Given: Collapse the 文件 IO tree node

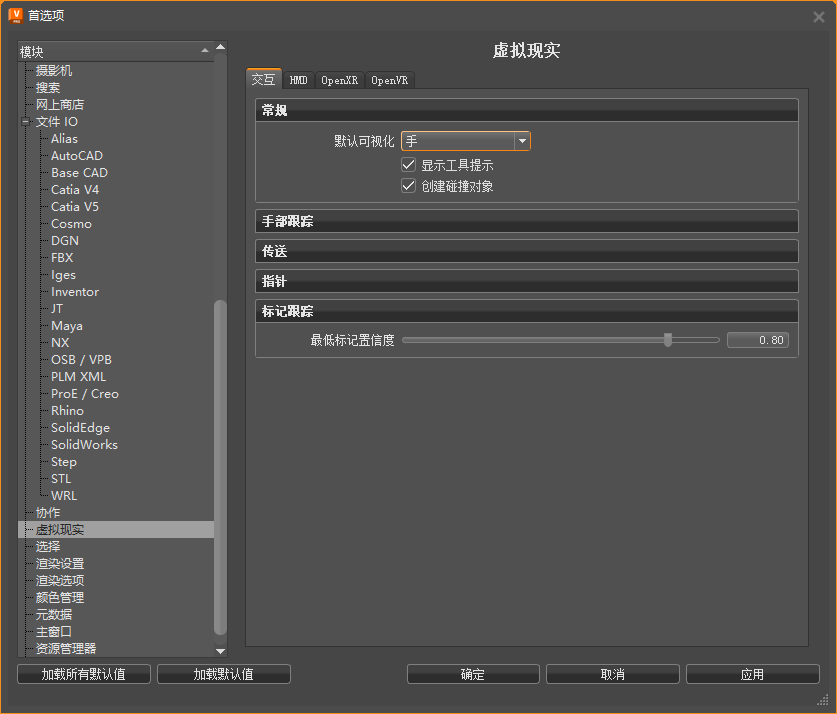Looking at the screenshot, I should click(x=25, y=122).
